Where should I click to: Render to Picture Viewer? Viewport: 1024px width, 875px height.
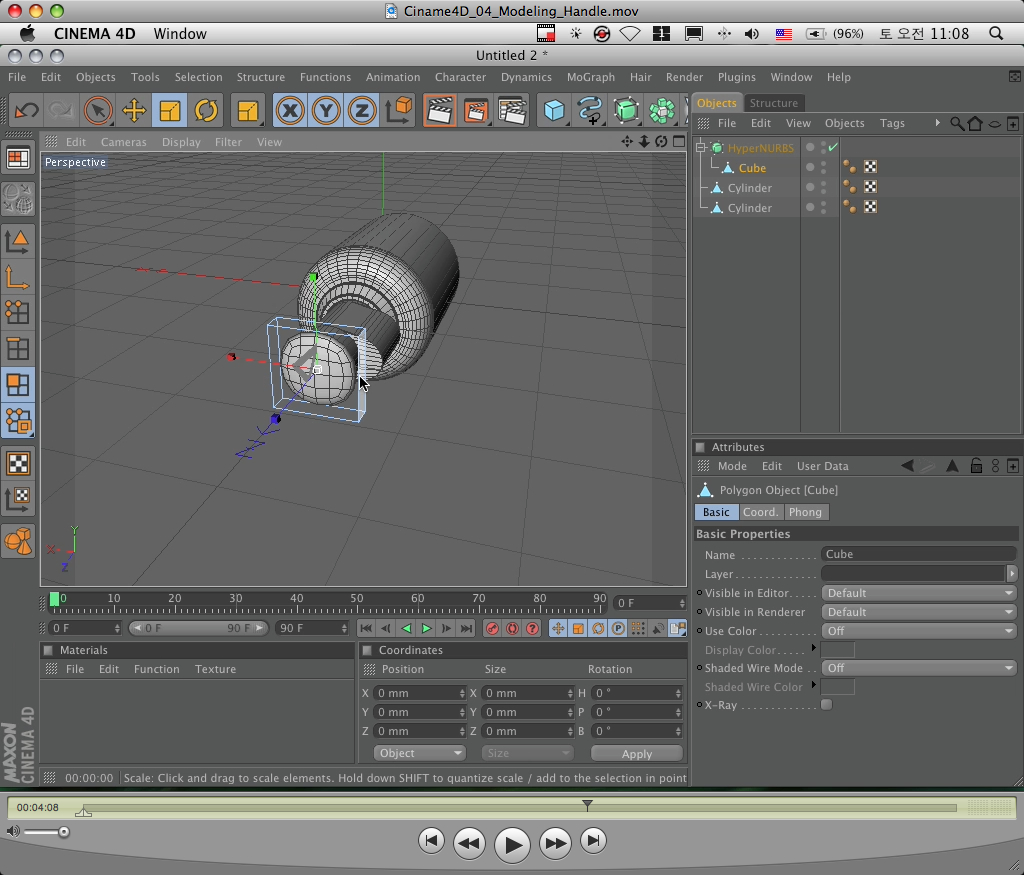coord(476,110)
